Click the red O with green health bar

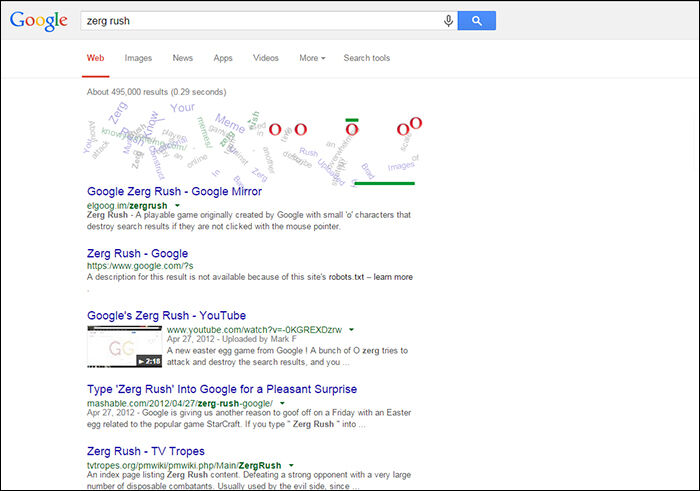[352, 129]
